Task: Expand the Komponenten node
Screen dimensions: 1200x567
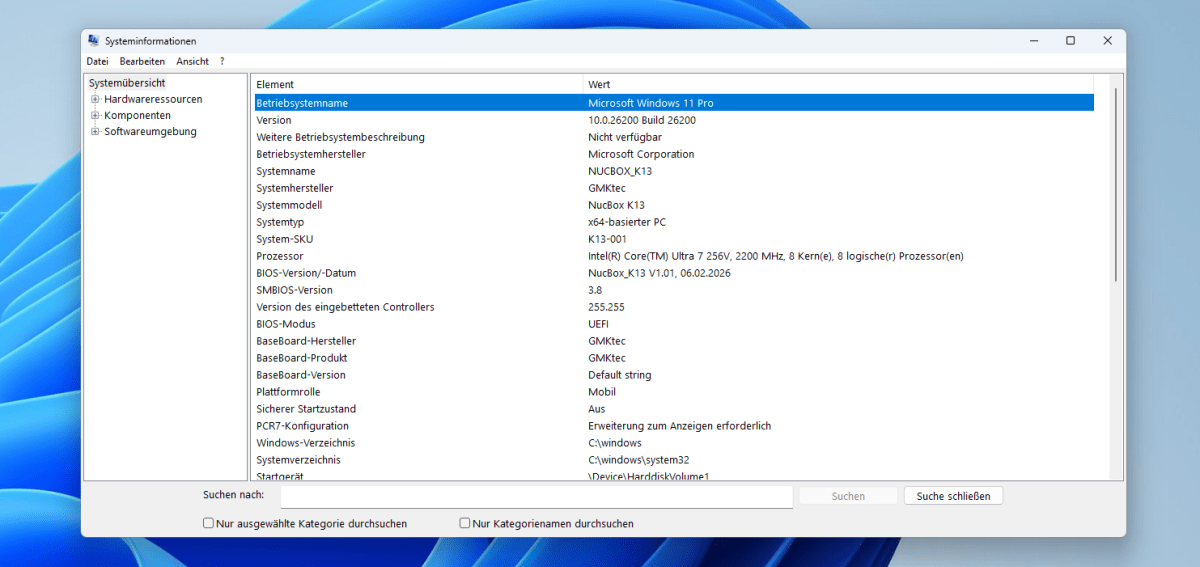Action: click(95, 115)
